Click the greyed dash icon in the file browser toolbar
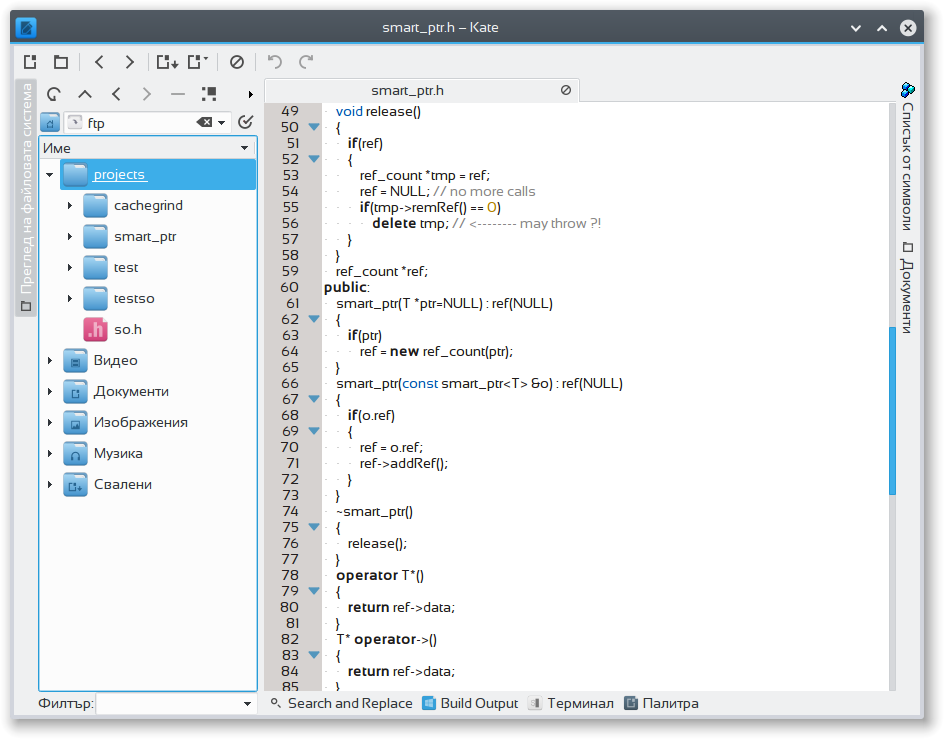The image size is (944, 739). click(178, 94)
